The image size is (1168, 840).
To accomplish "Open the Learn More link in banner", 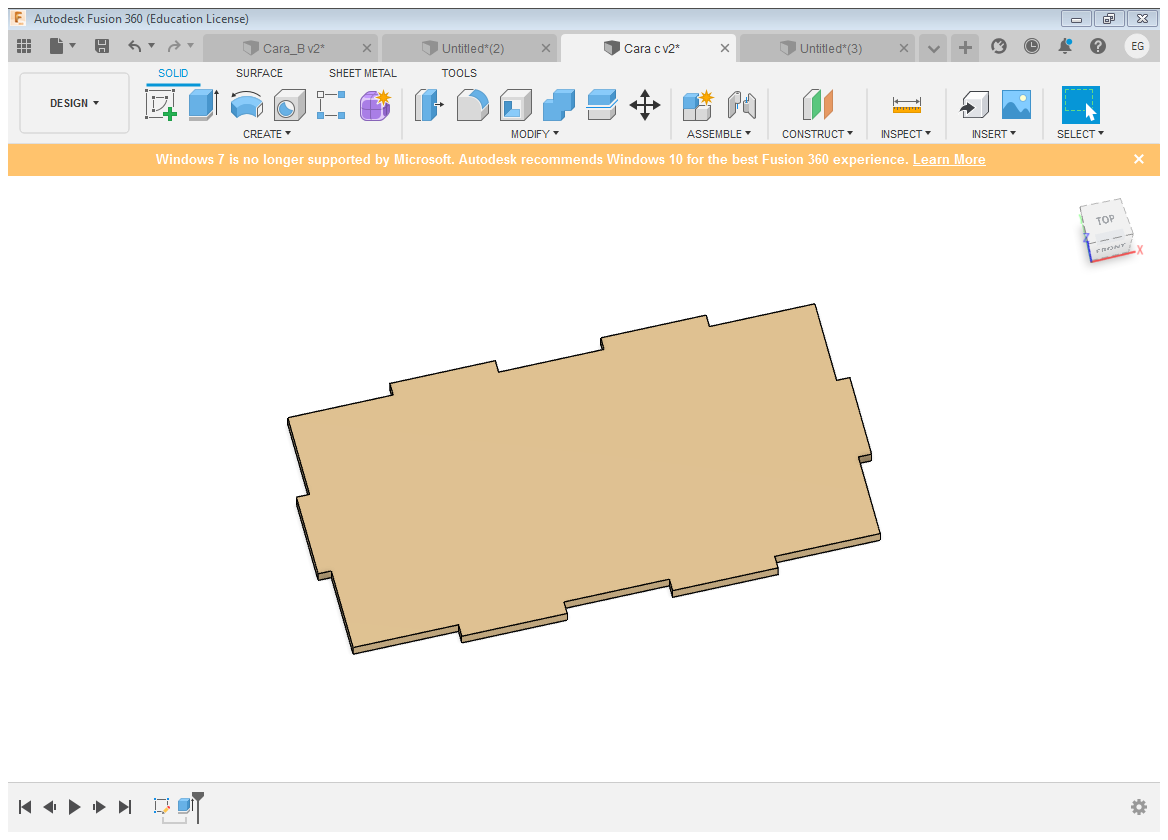I will [x=949, y=159].
